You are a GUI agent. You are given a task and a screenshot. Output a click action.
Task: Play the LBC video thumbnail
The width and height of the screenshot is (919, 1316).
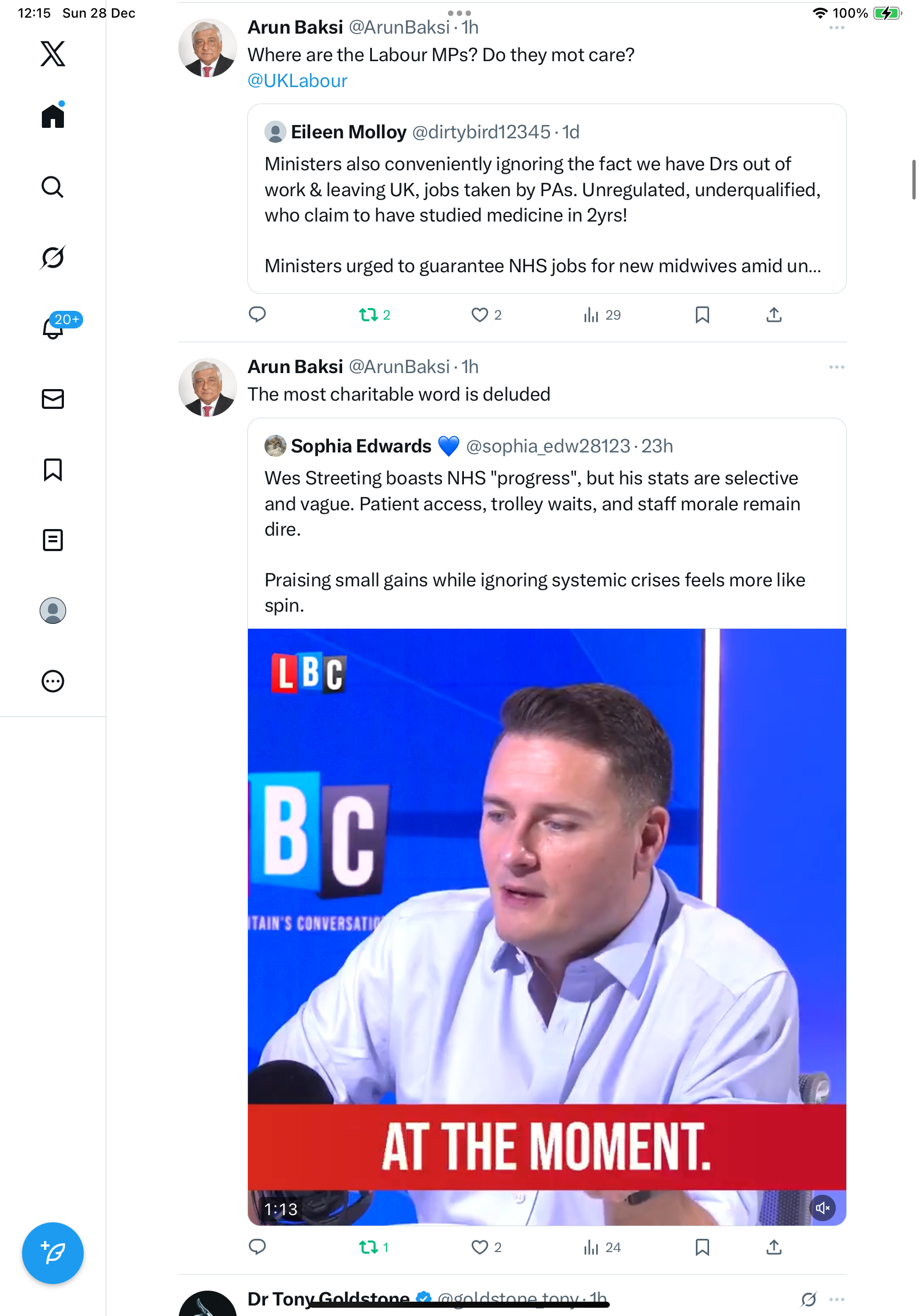coord(547,926)
